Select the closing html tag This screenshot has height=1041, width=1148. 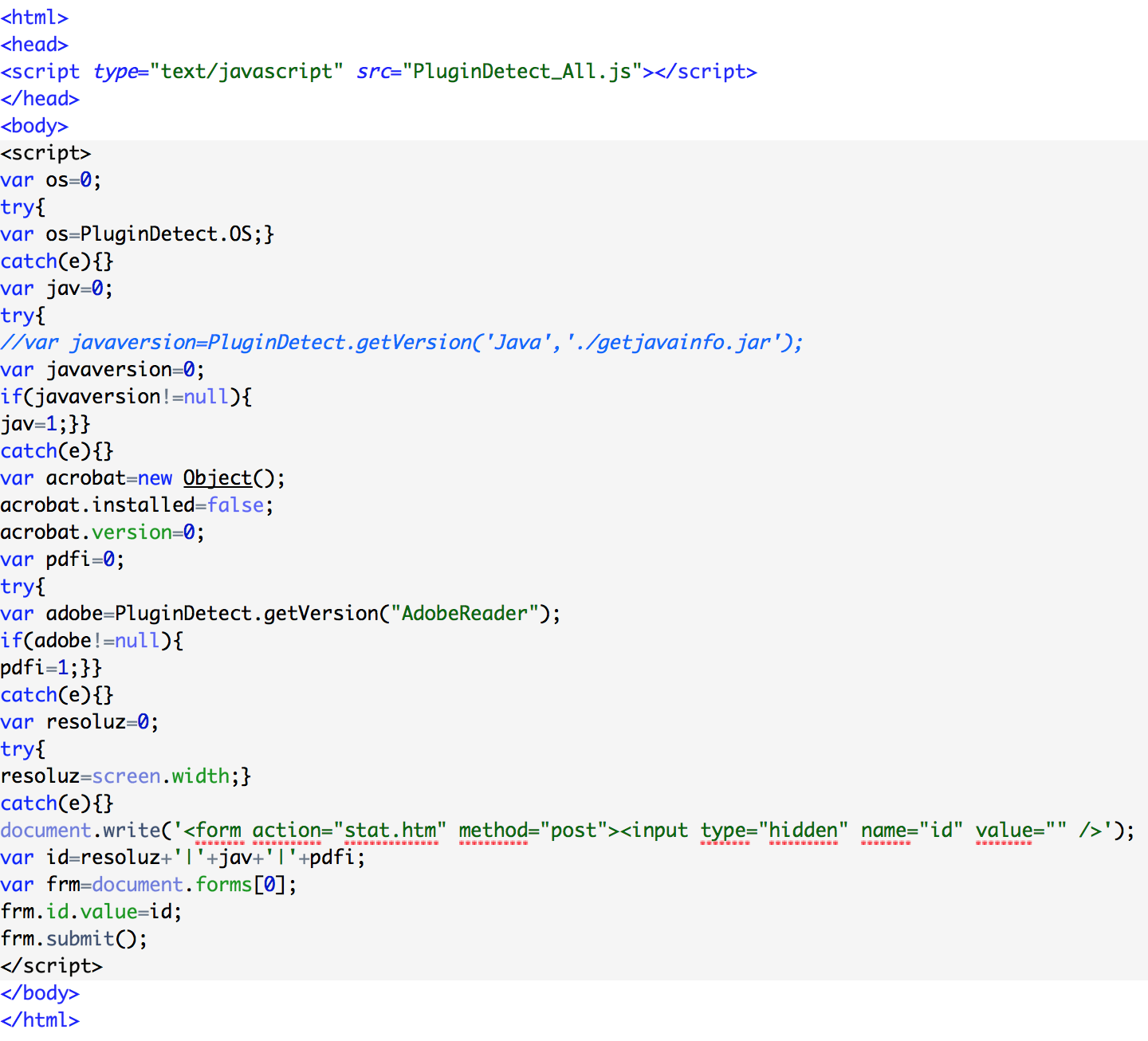click(40, 1020)
